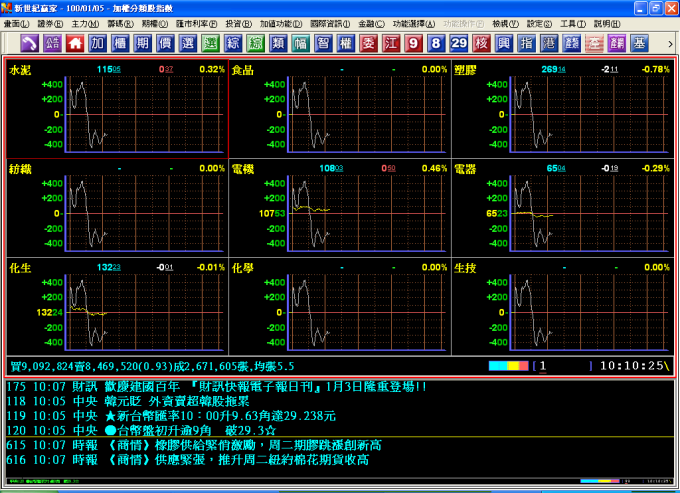Open the 智 toolbar icon
680x493 pixels.
click(323, 43)
